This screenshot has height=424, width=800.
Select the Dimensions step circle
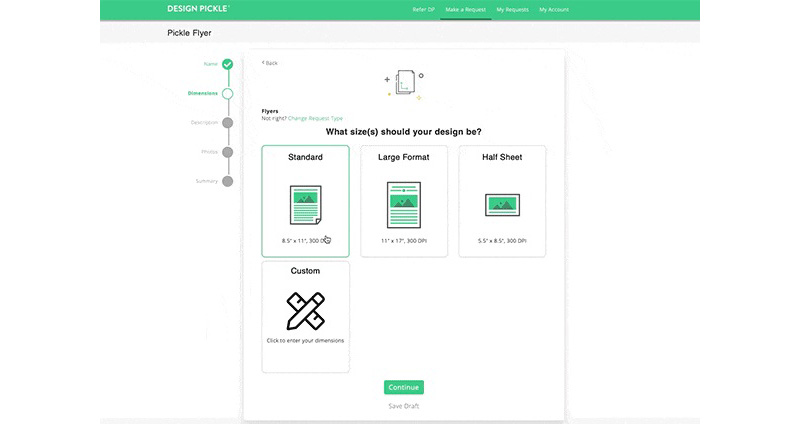point(228,93)
